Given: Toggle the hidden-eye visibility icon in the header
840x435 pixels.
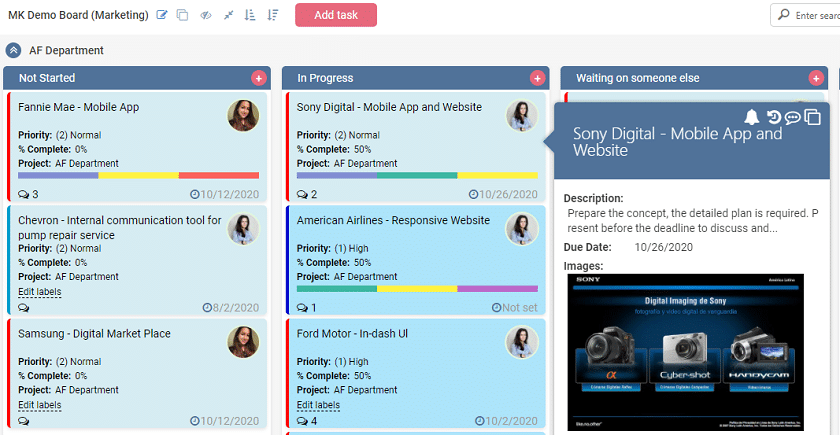Looking at the screenshot, I should [x=206, y=15].
